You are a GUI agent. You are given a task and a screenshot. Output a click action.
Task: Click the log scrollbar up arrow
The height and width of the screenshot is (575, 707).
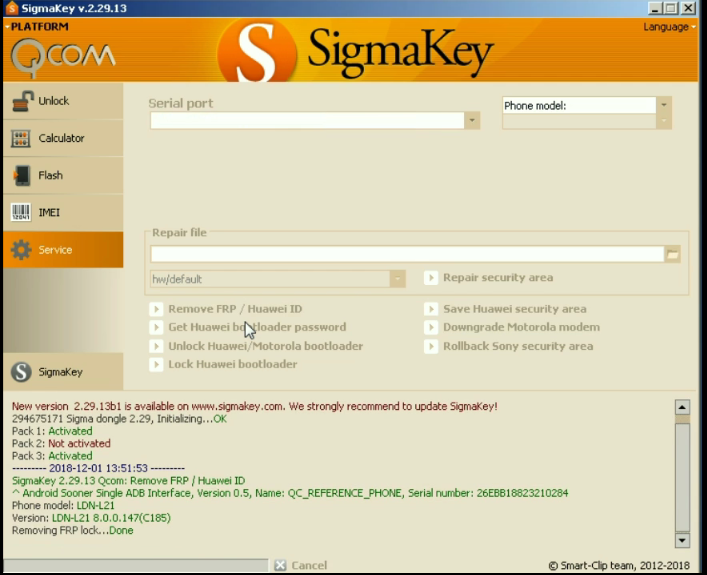pos(682,407)
